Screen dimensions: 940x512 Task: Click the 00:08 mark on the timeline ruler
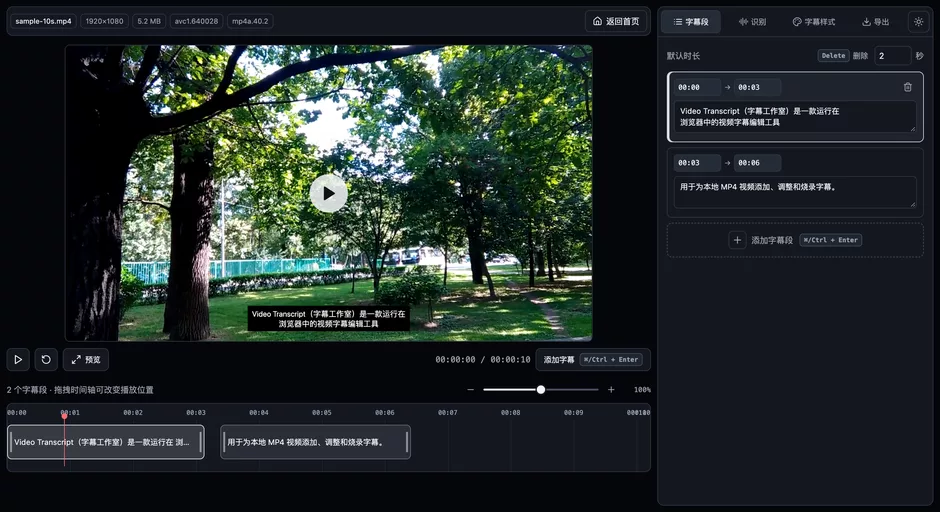510,412
